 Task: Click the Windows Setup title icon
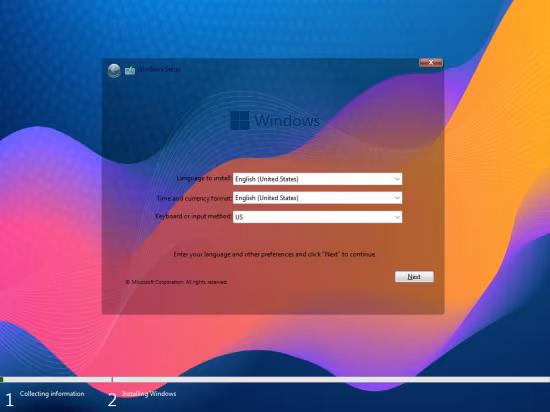130,70
